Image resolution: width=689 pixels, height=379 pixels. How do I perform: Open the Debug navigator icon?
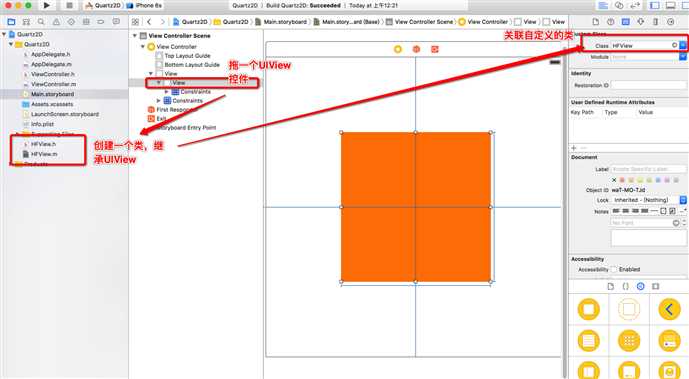point(86,22)
